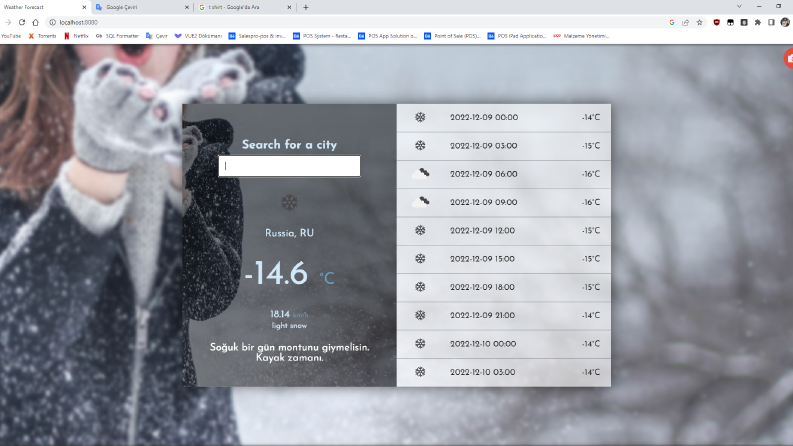Open the red shield extension icon

(717, 22)
